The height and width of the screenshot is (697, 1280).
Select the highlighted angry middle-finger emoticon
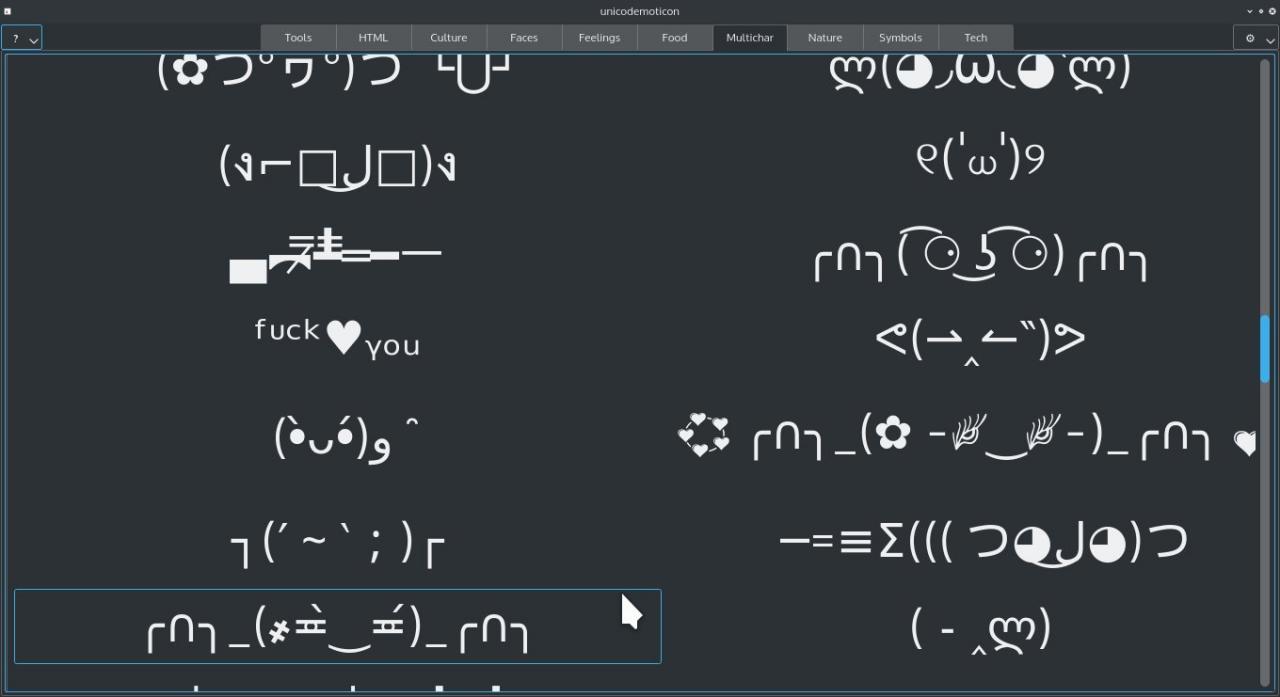pos(338,627)
